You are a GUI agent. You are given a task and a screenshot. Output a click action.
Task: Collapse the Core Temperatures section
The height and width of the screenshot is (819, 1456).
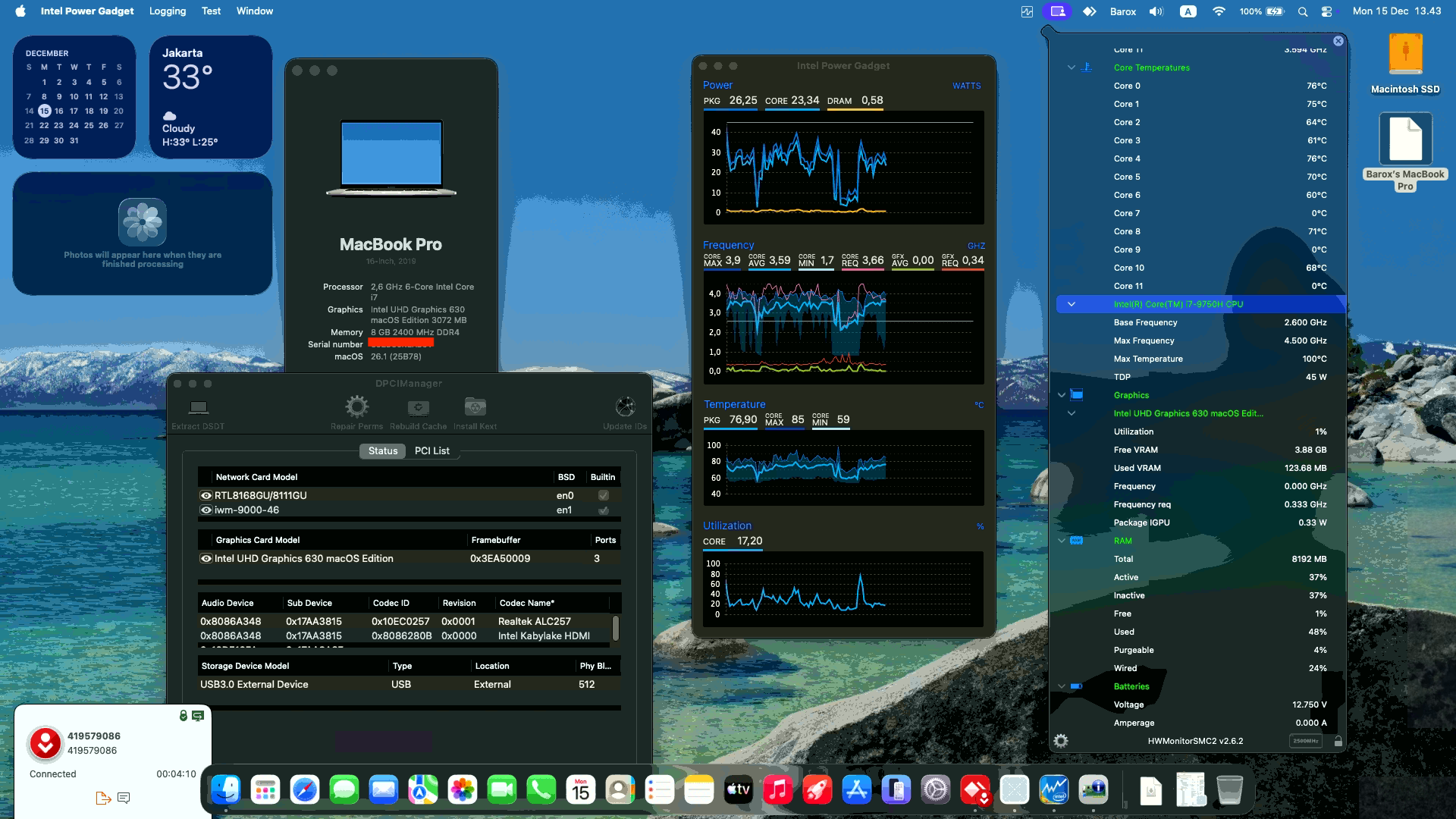[x=1070, y=67]
